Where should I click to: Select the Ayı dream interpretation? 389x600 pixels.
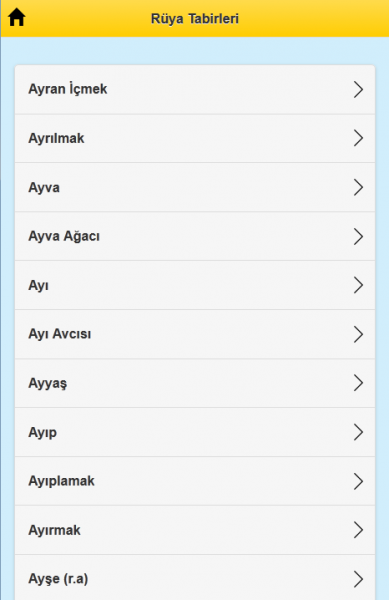[x=195, y=285]
